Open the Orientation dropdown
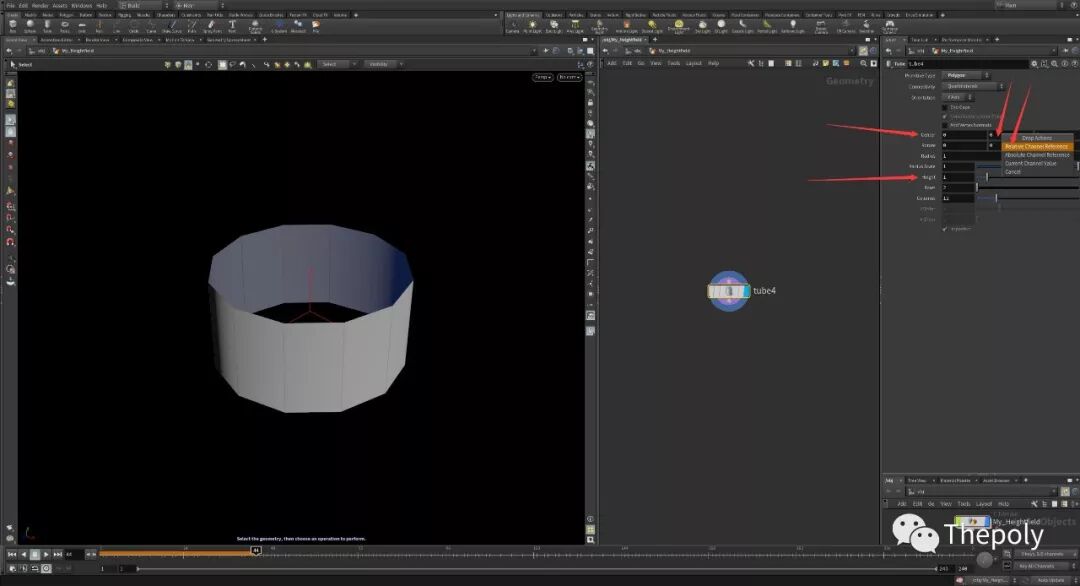The height and width of the screenshot is (586, 1080). (x=957, y=97)
